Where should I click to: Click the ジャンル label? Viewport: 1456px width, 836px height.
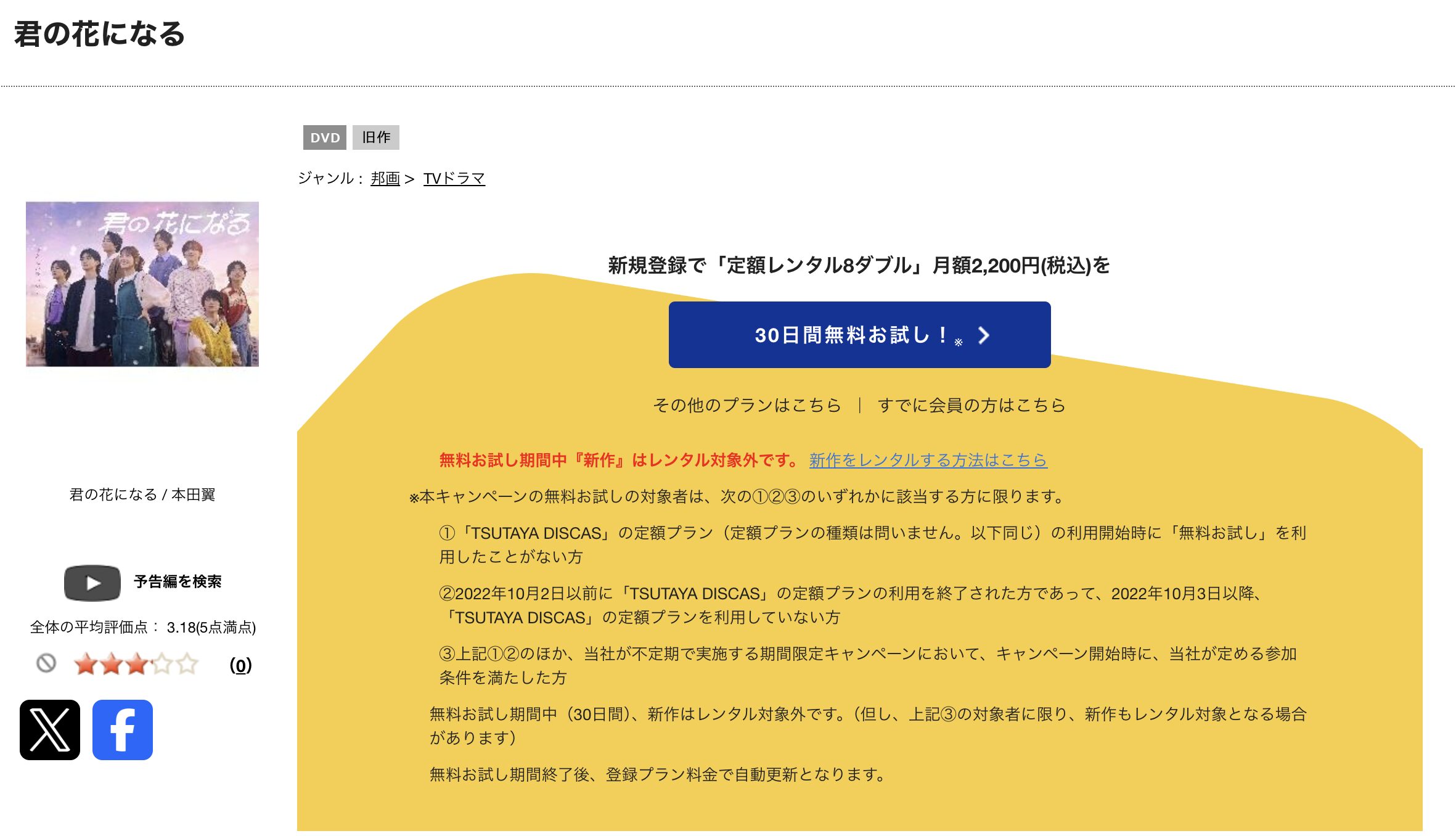pyautogui.click(x=330, y=178)
